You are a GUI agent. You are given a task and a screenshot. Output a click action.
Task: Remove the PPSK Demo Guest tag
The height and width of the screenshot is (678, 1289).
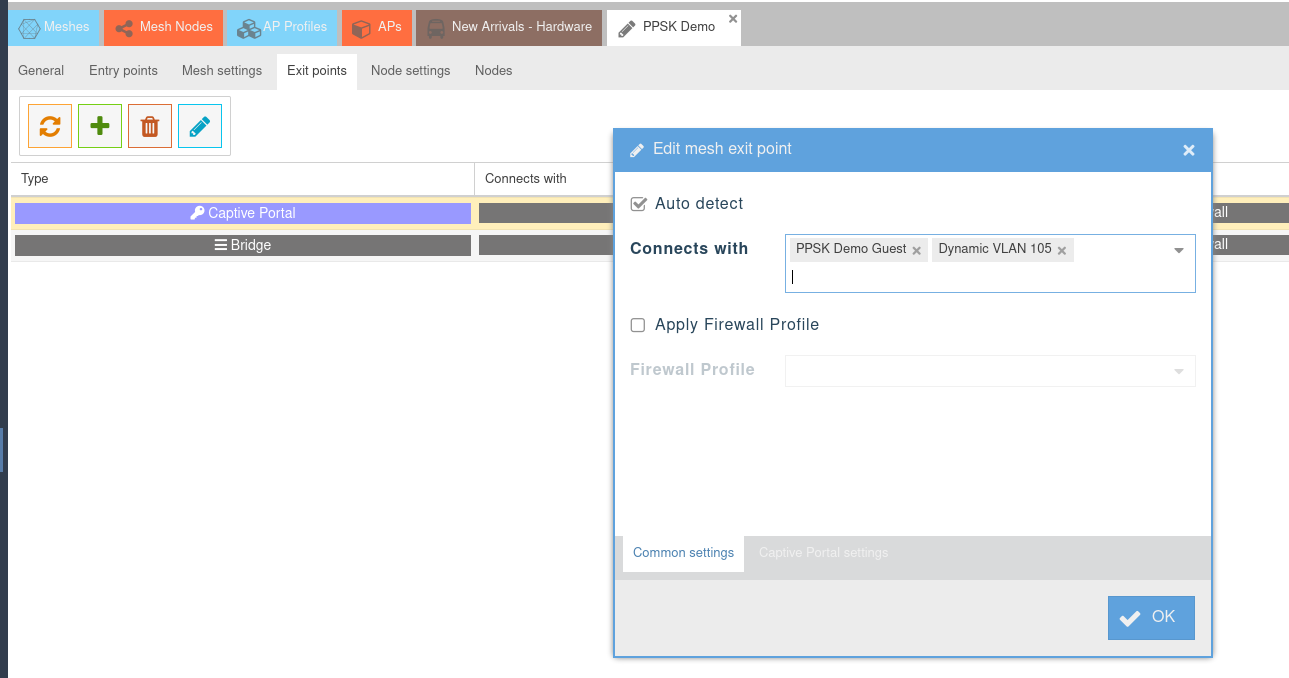point(916,250)
